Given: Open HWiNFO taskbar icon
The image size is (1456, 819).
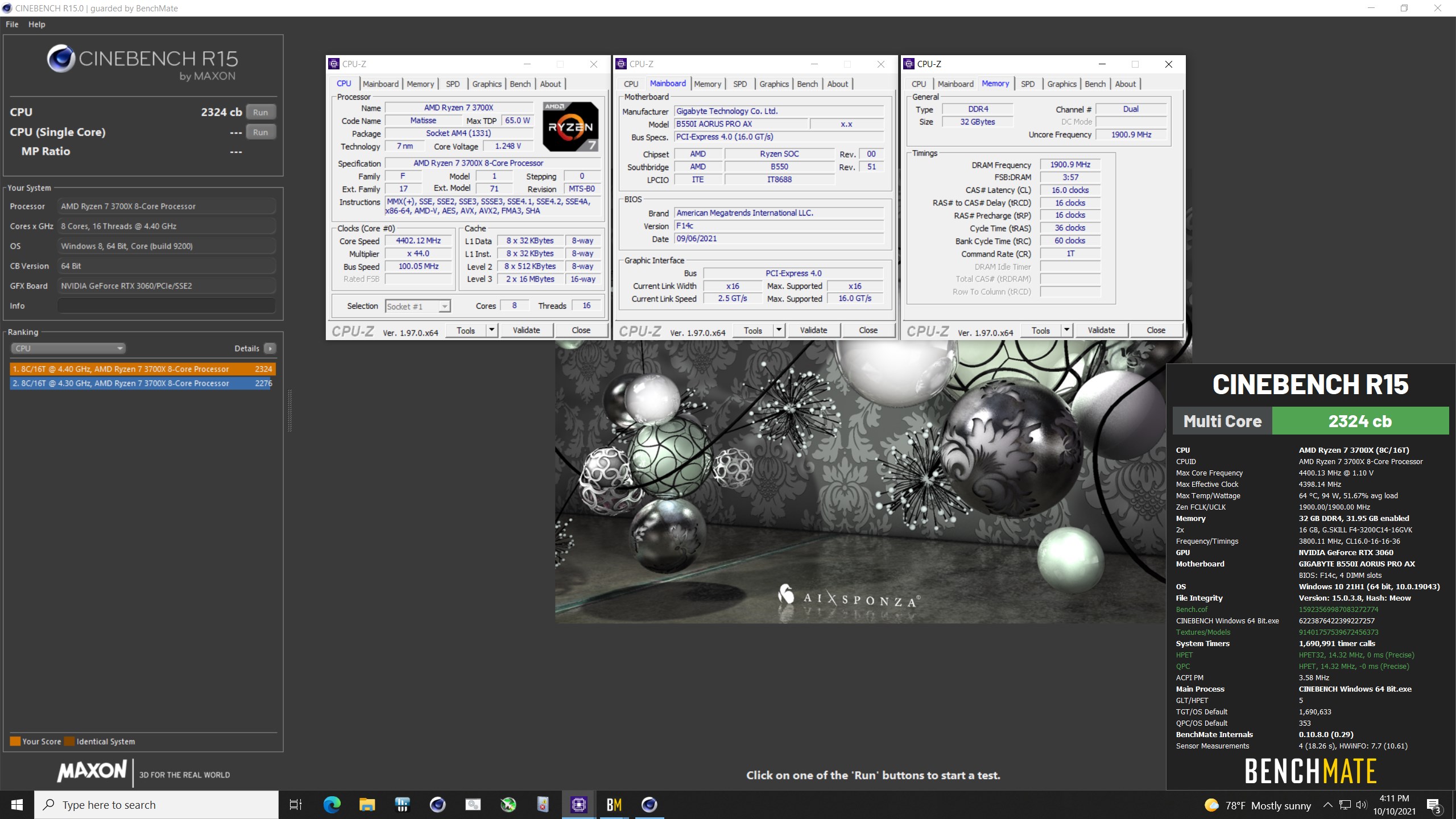Looking at the screenshot, I should tap(402, 804).
